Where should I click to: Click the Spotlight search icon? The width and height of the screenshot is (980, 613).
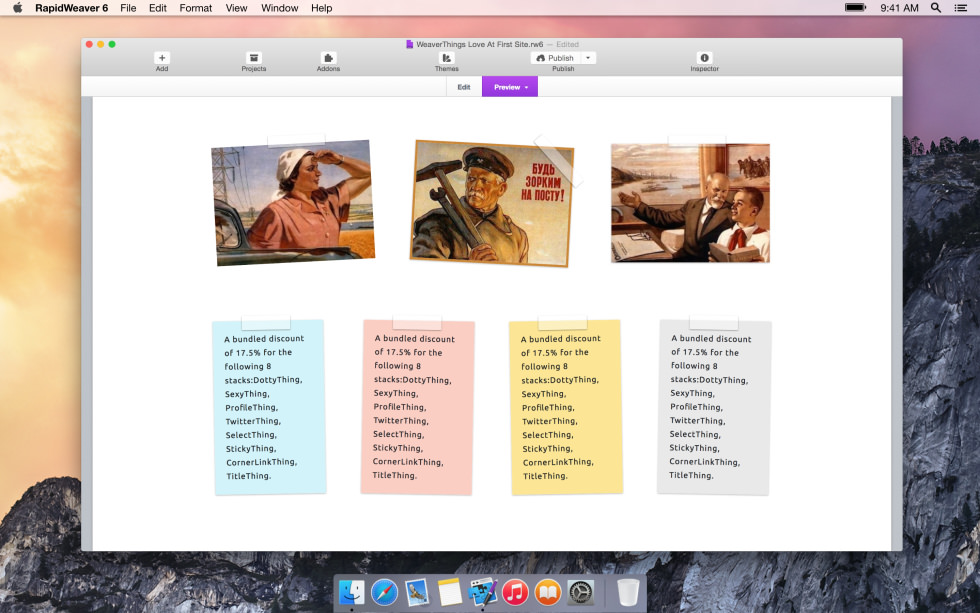point(936,8)
